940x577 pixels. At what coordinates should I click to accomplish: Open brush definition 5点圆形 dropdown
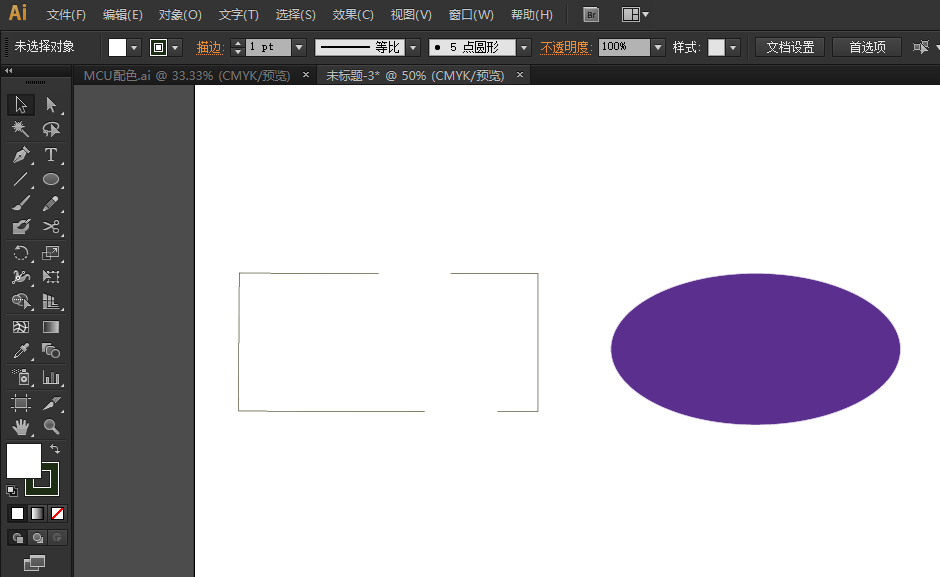click(x=525, y=47)
